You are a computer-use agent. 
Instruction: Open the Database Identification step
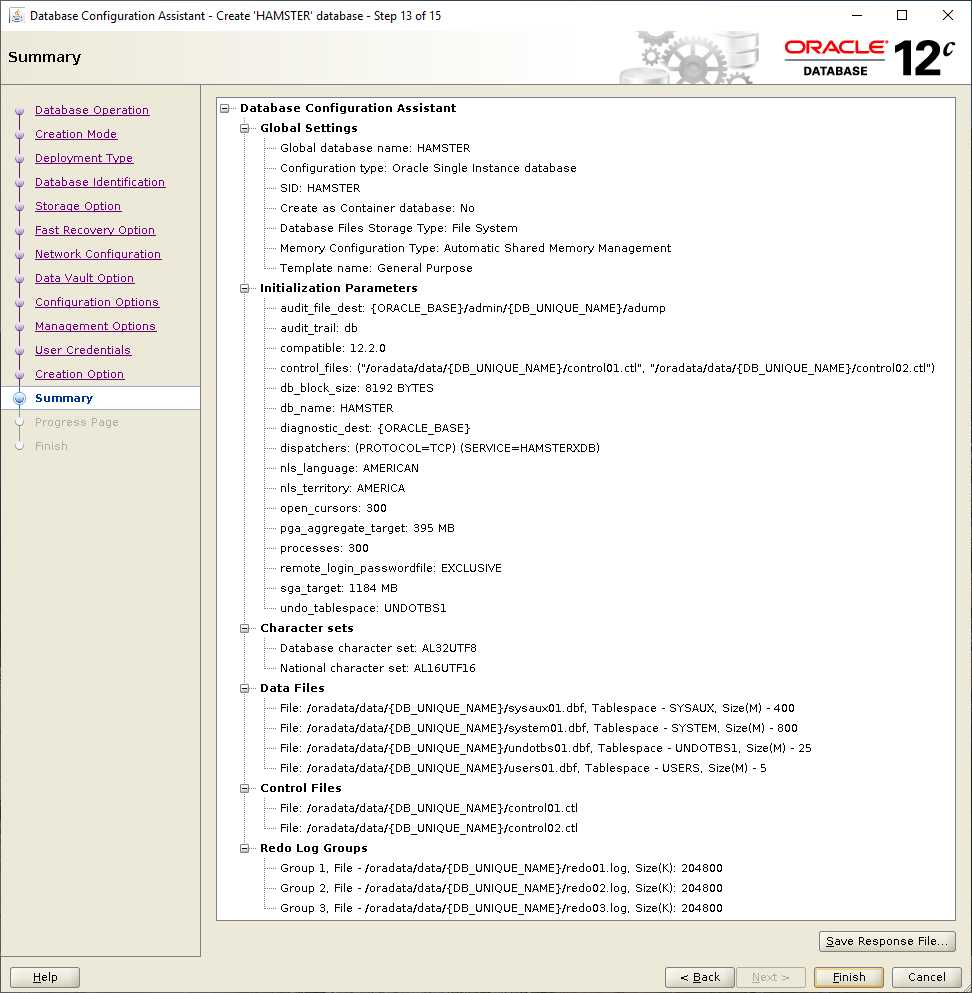click(x=100, y=182)
